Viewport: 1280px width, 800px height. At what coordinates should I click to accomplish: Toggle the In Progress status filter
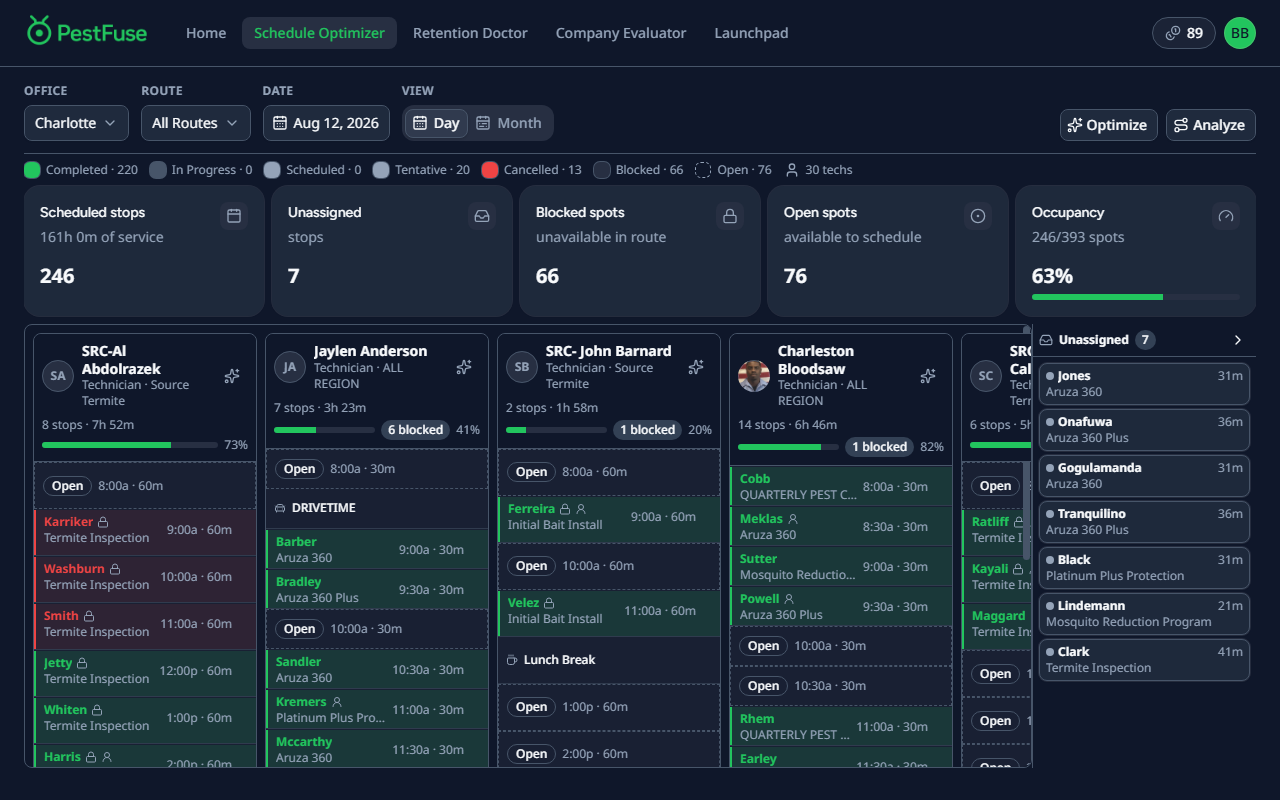tap(201, 170)
